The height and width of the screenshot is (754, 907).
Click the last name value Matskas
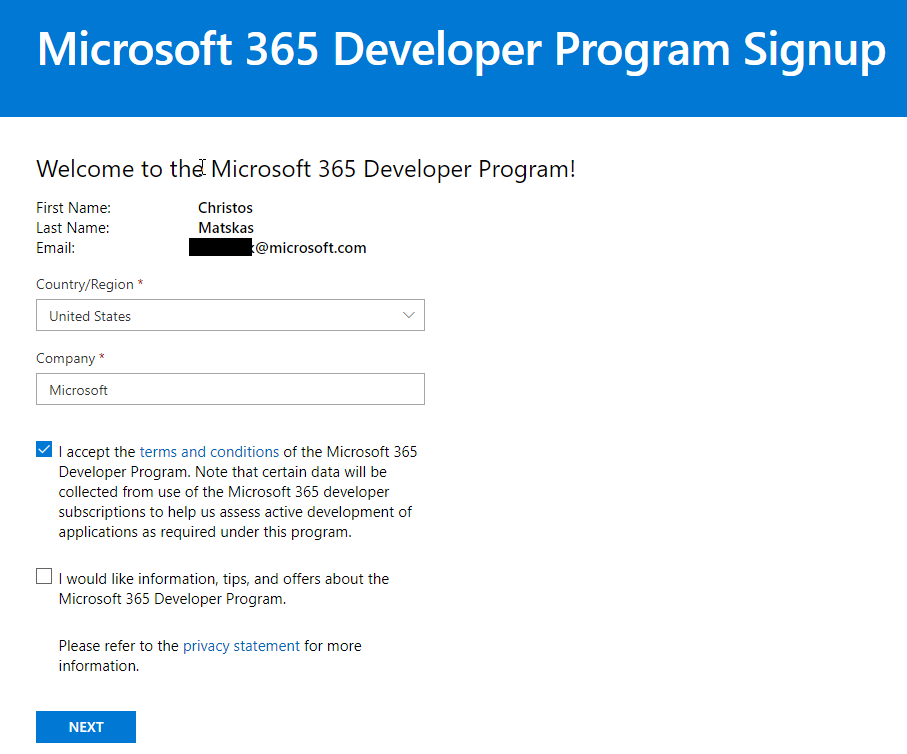tap(226, 228)
